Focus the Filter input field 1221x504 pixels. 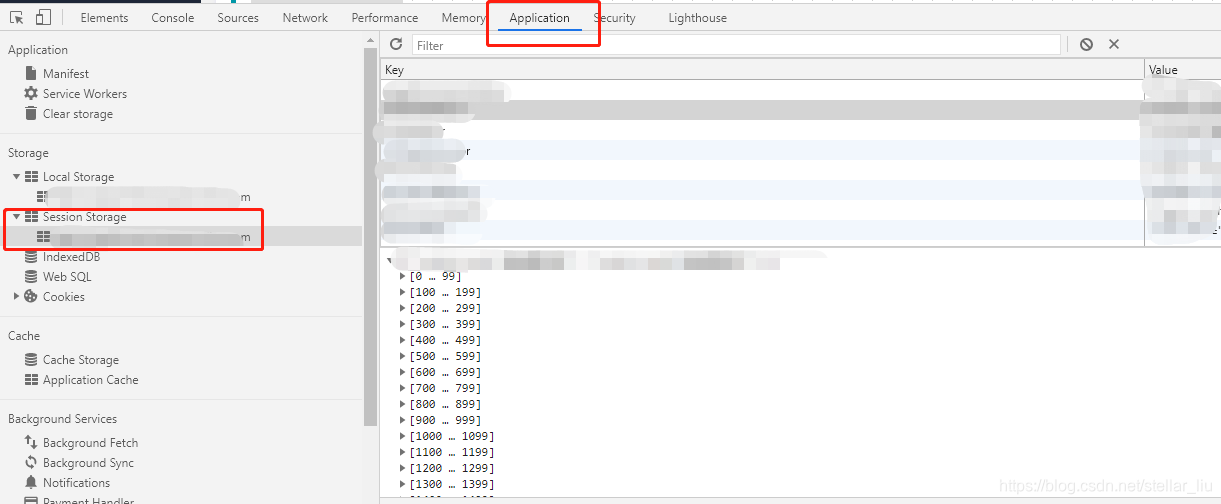tap(736, 45)
